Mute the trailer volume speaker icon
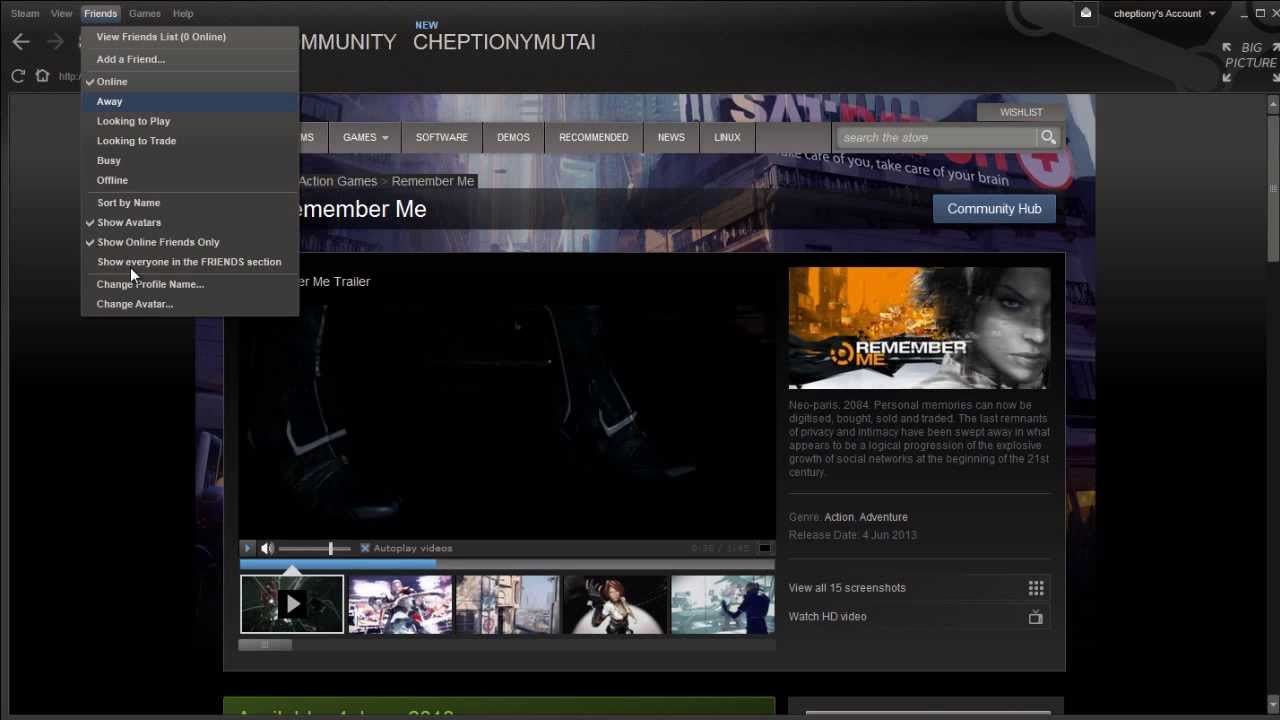The image size is (1280, 720). [x=267, y=548]
